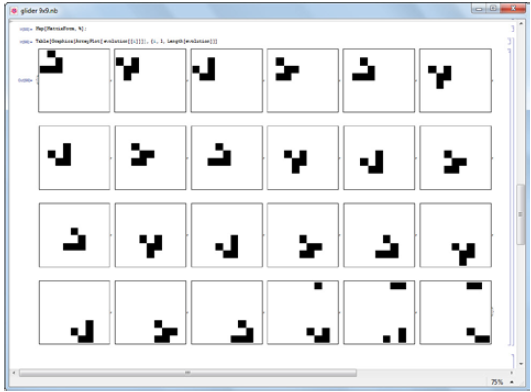Click the scroll right arrow at bottom
This screenshot has height=392, width=531.
[x=512, y=373]
